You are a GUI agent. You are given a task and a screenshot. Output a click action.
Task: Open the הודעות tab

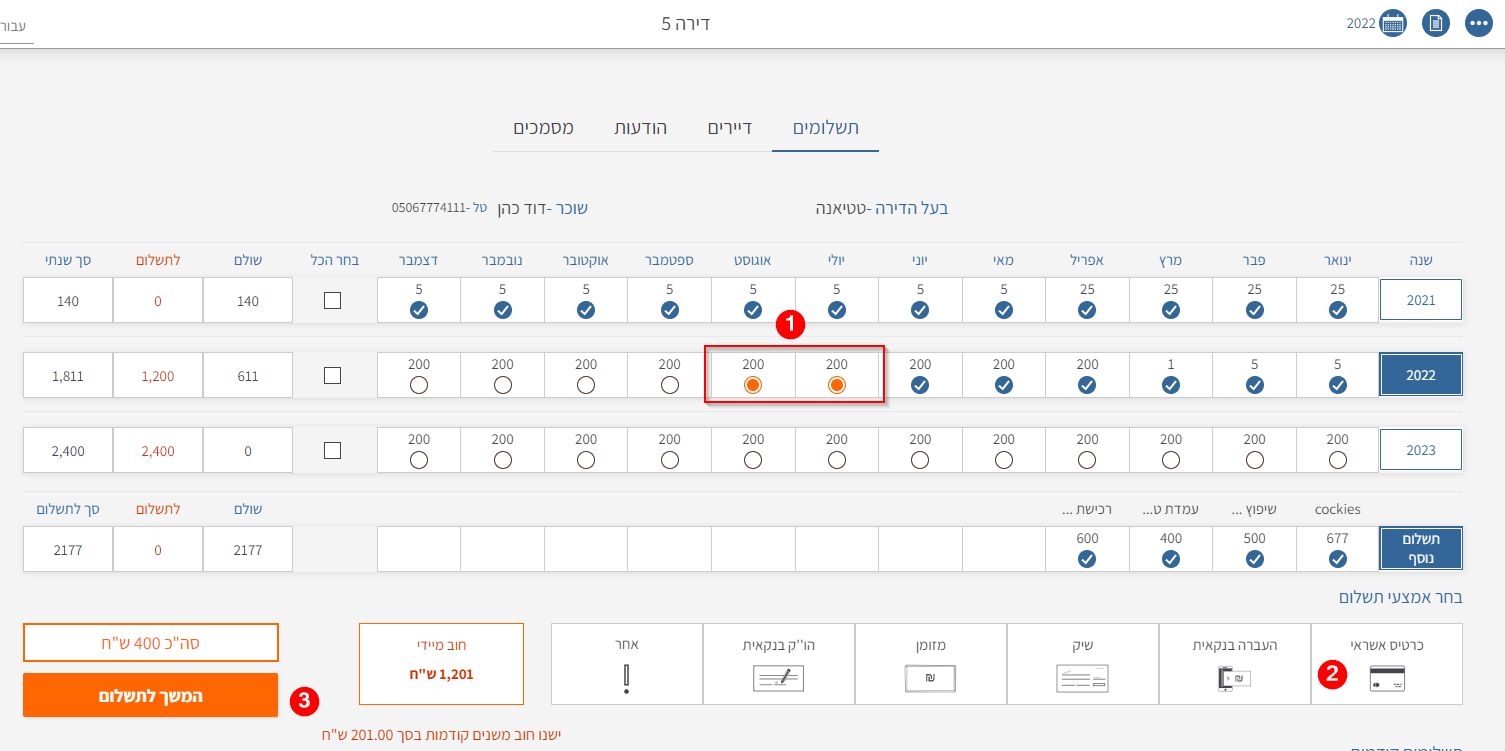[640, 128]
